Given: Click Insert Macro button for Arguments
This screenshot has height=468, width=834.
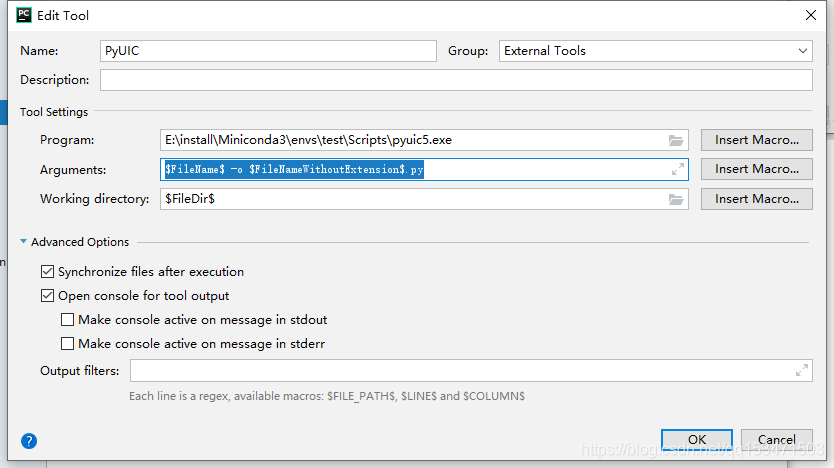Looking at the screenshot, I should (756, 169).
